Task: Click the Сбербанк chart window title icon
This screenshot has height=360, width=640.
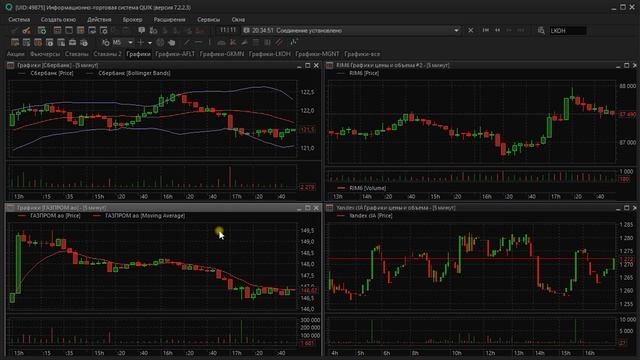Action: 11,65
